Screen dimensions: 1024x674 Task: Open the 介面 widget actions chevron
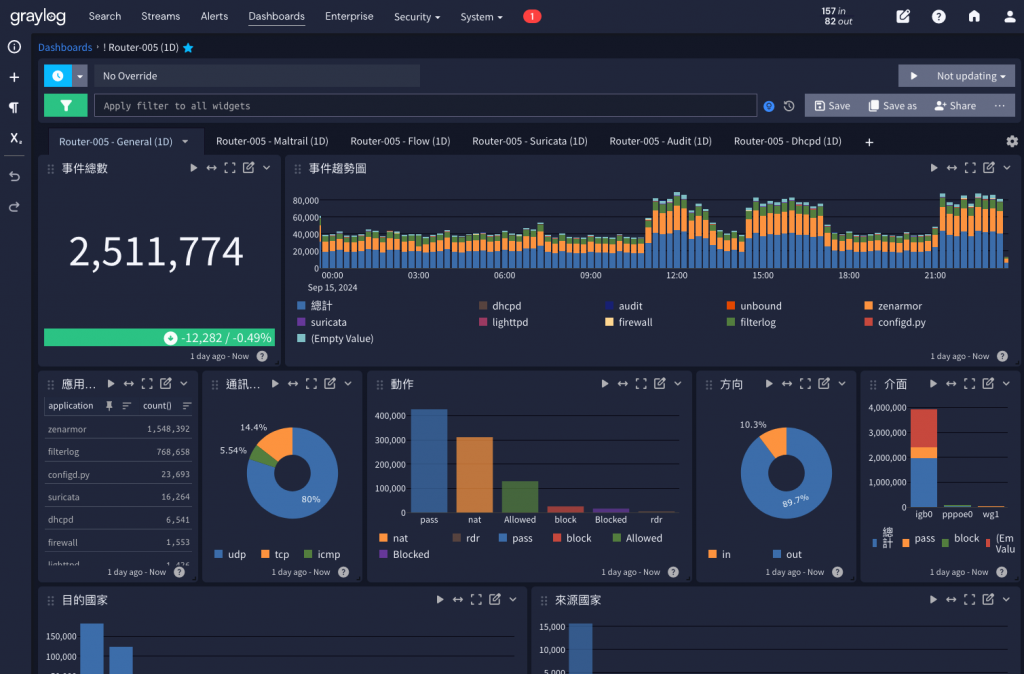1006,383
